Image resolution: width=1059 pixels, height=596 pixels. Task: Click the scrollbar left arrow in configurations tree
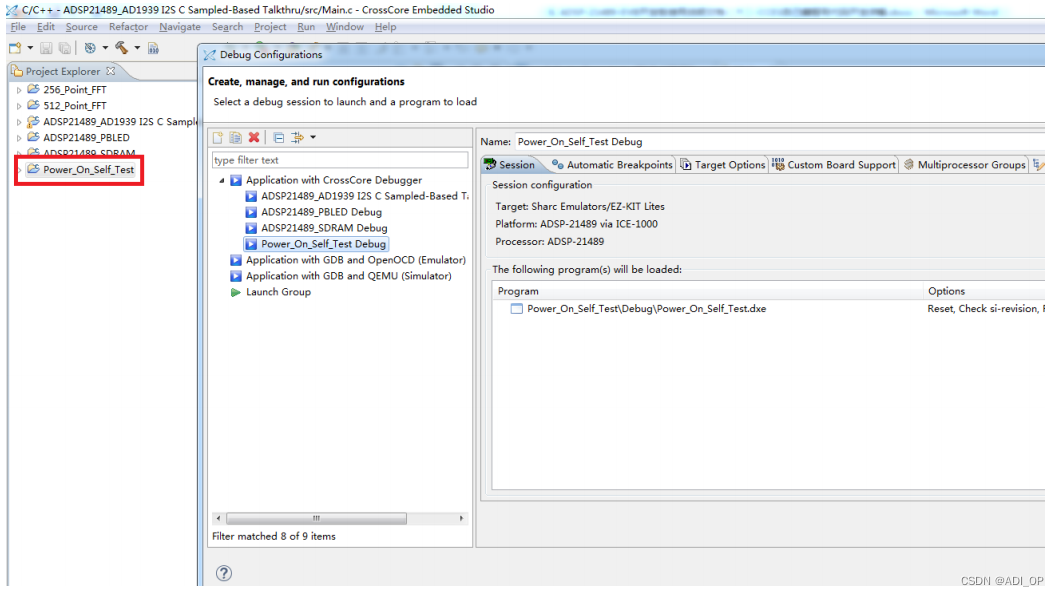point(217,518)
